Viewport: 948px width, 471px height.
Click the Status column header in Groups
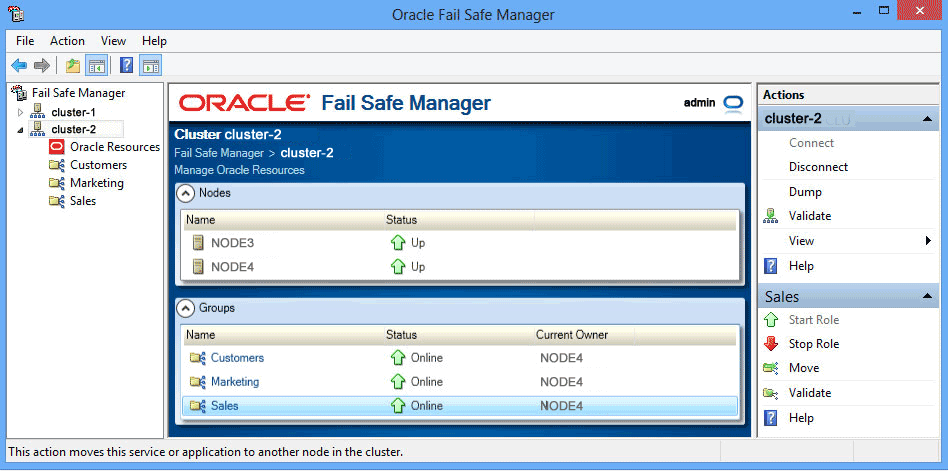pos(401,335)
